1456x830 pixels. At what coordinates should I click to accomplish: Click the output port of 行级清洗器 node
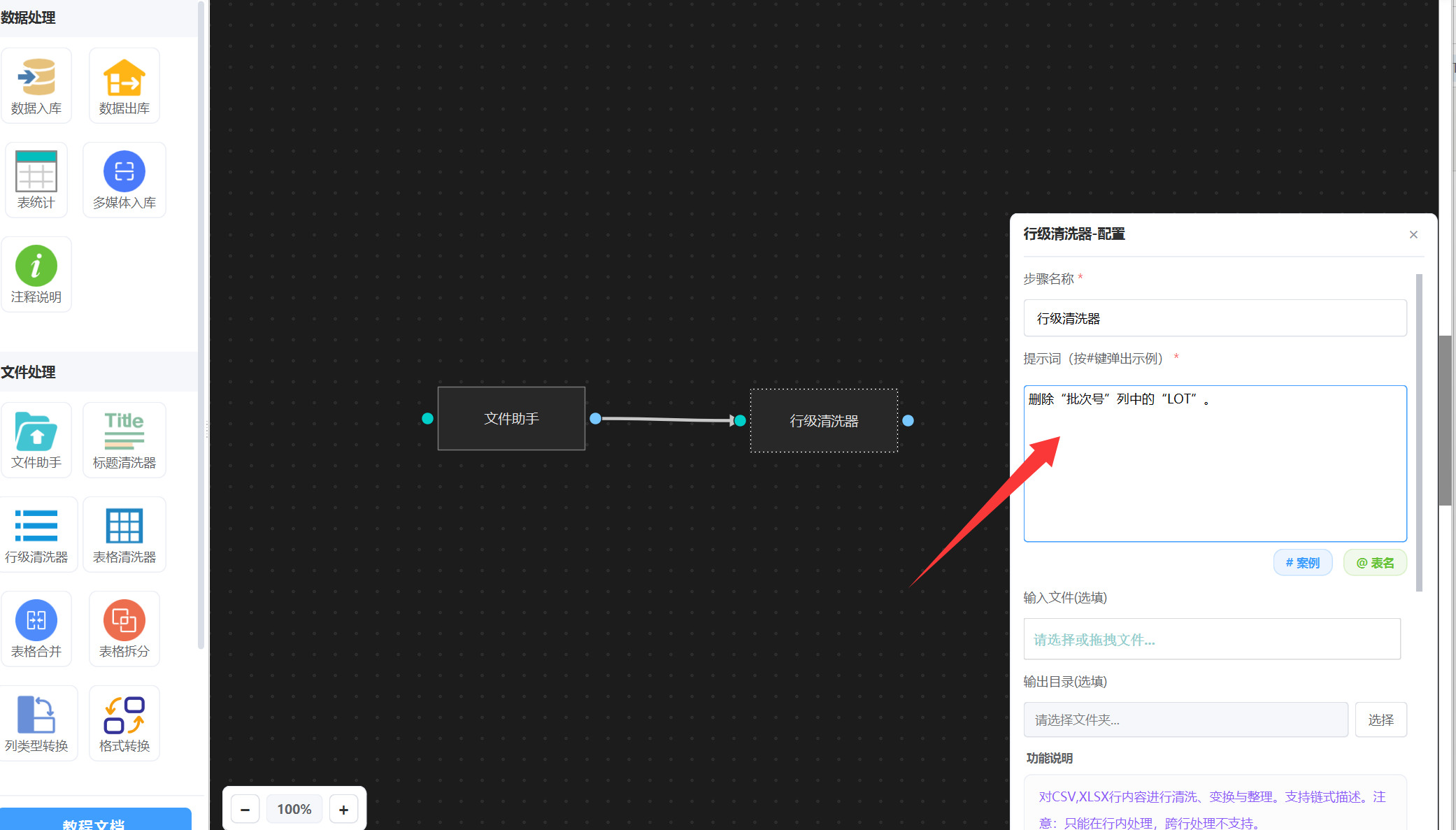point(908,420)
